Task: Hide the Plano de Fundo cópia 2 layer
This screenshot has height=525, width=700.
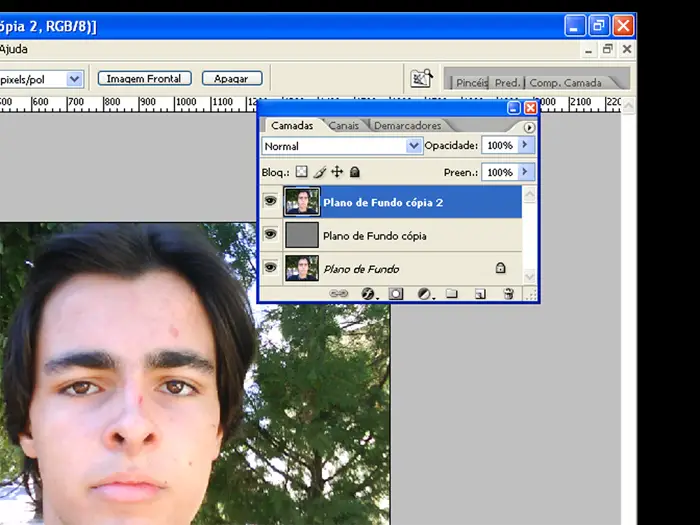Action: 270,202
